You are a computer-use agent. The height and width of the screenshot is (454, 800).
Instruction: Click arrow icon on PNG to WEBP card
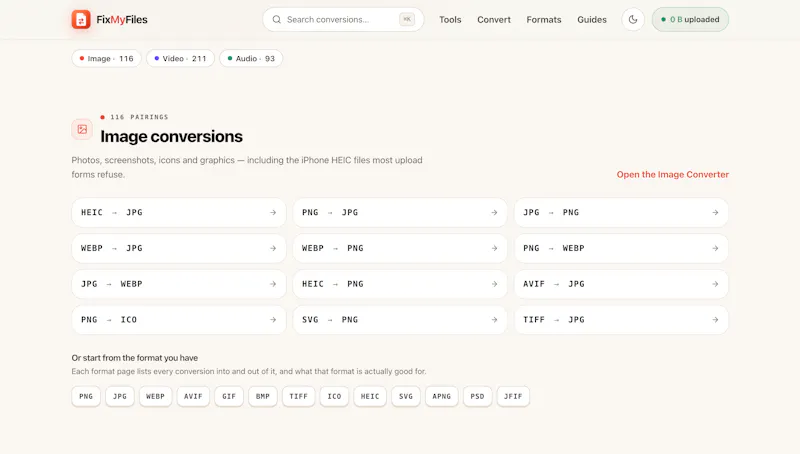715,248
